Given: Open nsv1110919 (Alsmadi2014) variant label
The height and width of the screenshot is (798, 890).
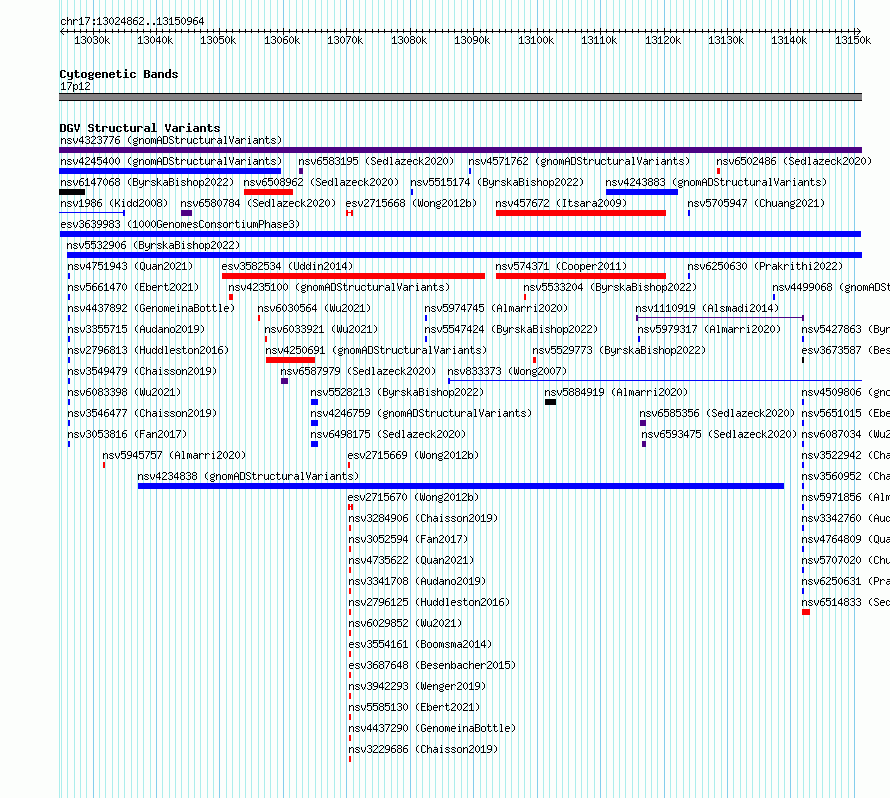Looking at the screenshot, I should [x=707, y=308].
